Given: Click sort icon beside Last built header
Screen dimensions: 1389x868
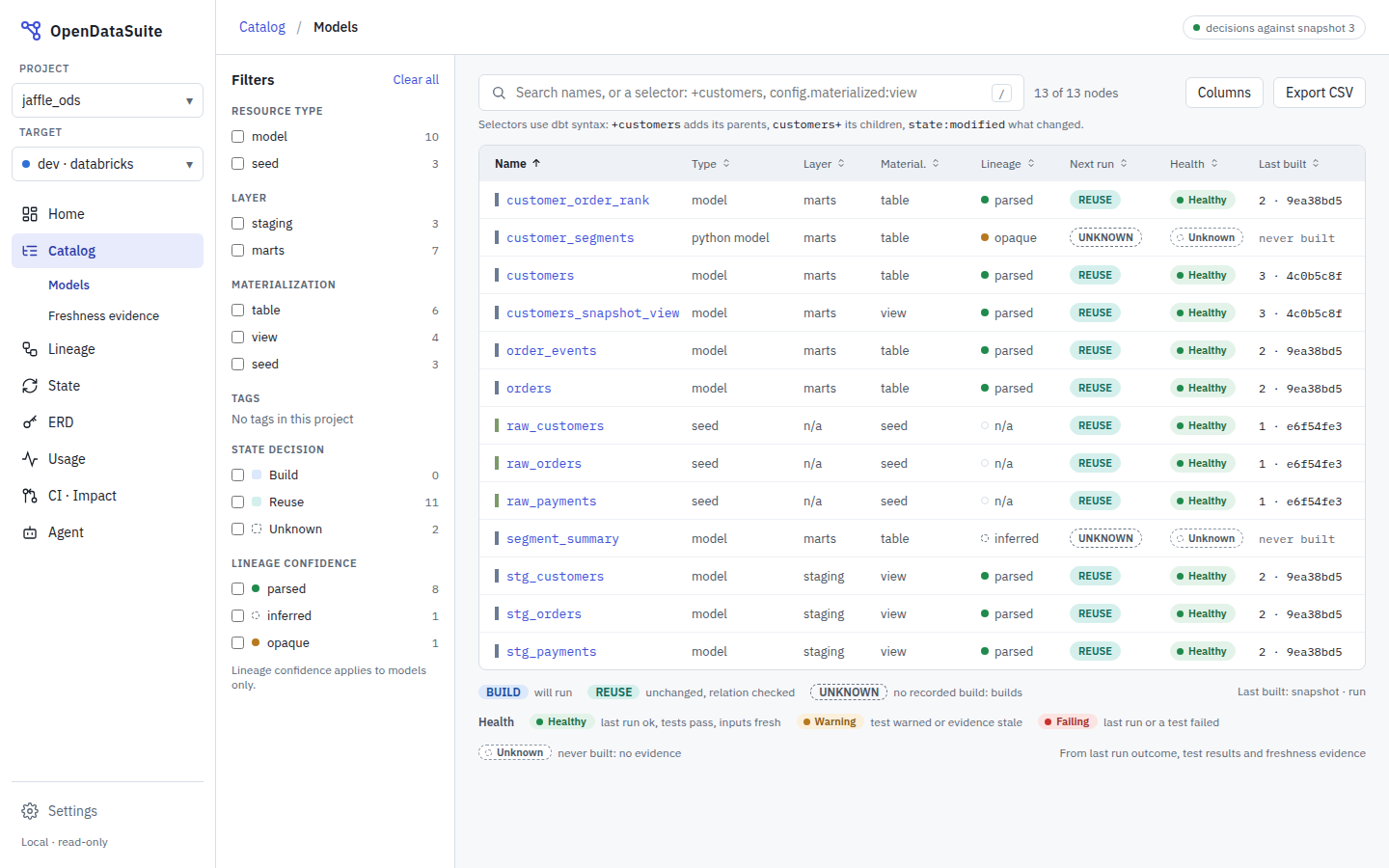Looking at the screenshot, I should click(x=1316, y=164).
